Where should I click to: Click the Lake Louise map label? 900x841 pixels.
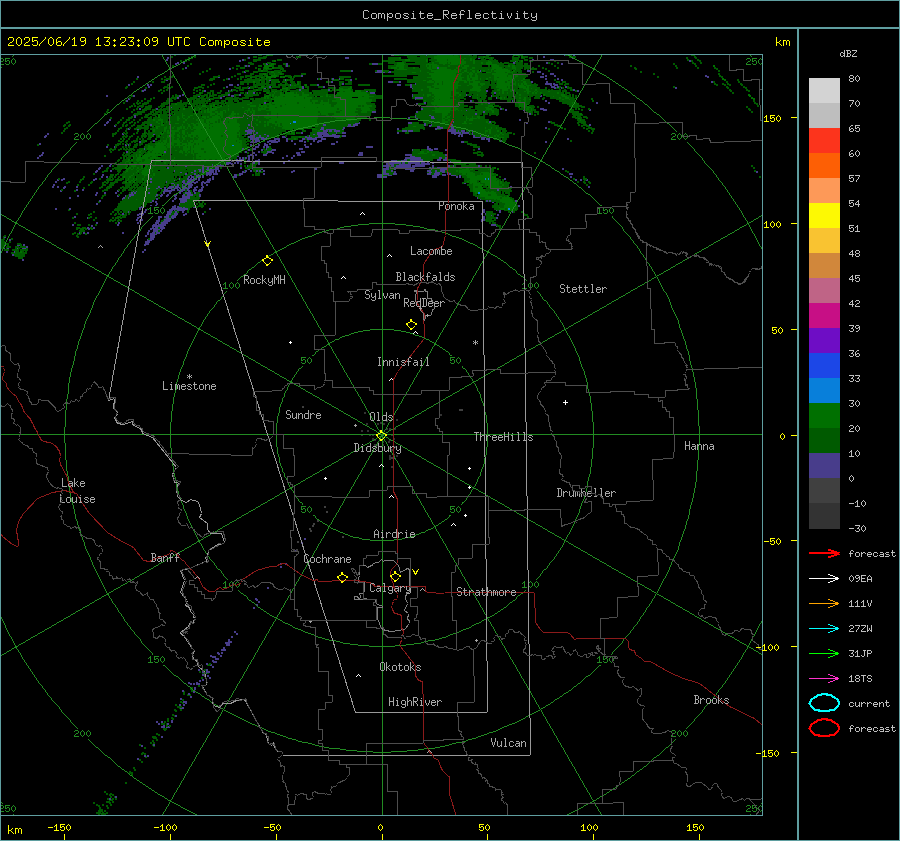(x=77, y=491)
